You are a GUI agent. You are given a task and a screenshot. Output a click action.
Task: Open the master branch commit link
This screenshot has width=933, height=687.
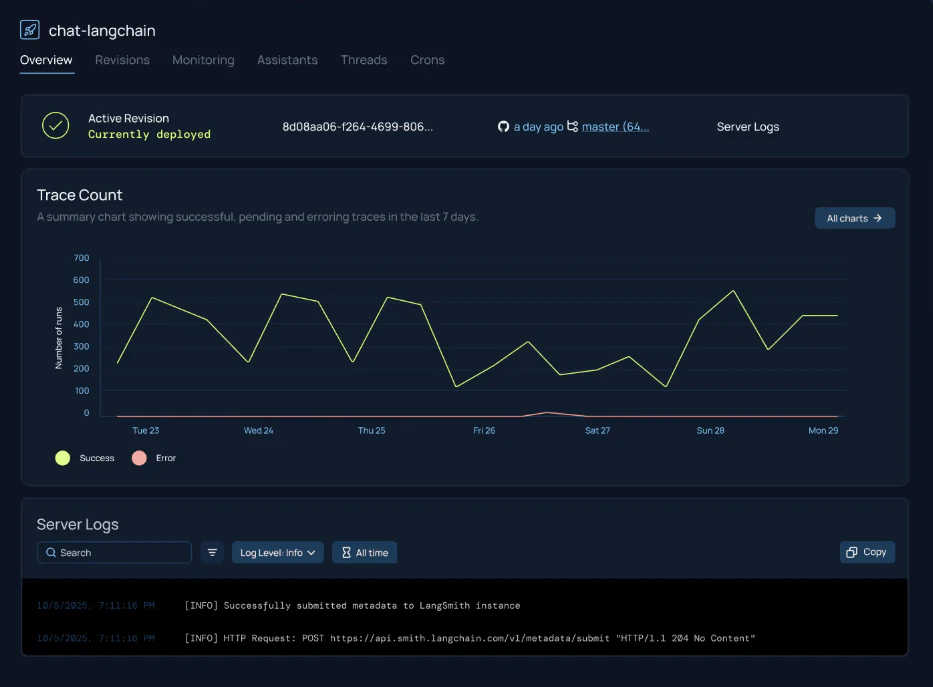(x=615, y=127)
